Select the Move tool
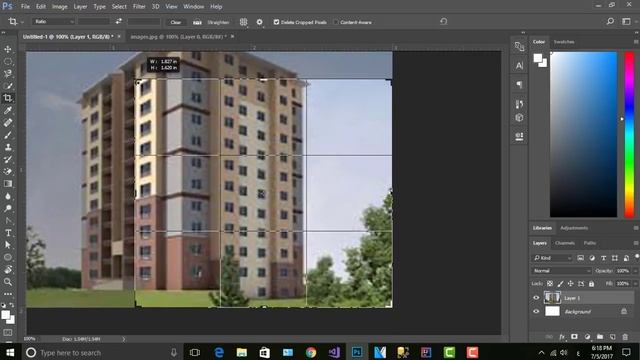 [x=8, y=49]
